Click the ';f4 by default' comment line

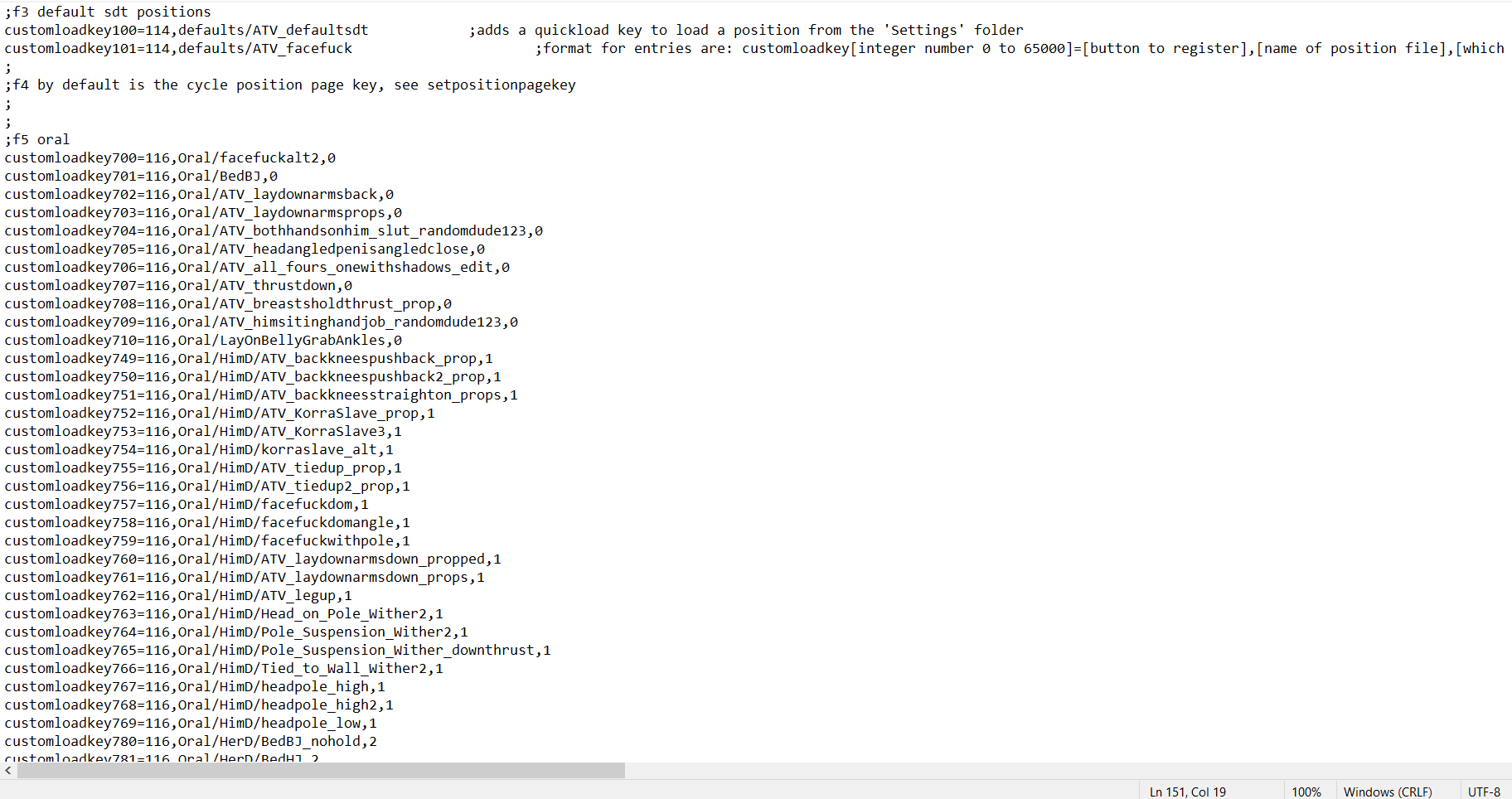(x=290, y=85)
